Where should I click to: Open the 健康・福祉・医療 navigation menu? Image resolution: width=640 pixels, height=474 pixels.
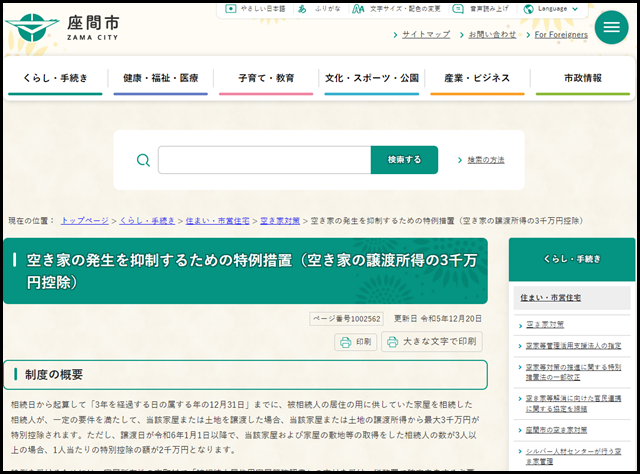tap(160, 78)
